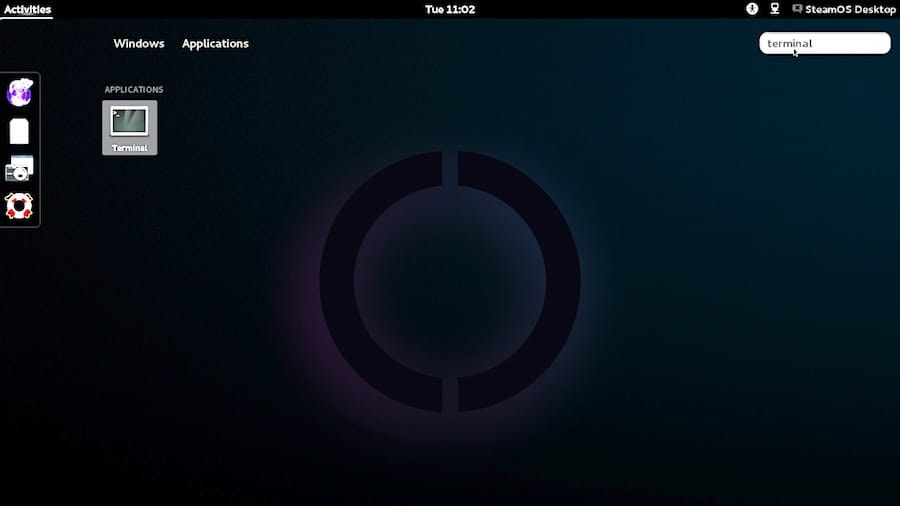
Task: Switch to the Windows view
Action: coord(139,44)
